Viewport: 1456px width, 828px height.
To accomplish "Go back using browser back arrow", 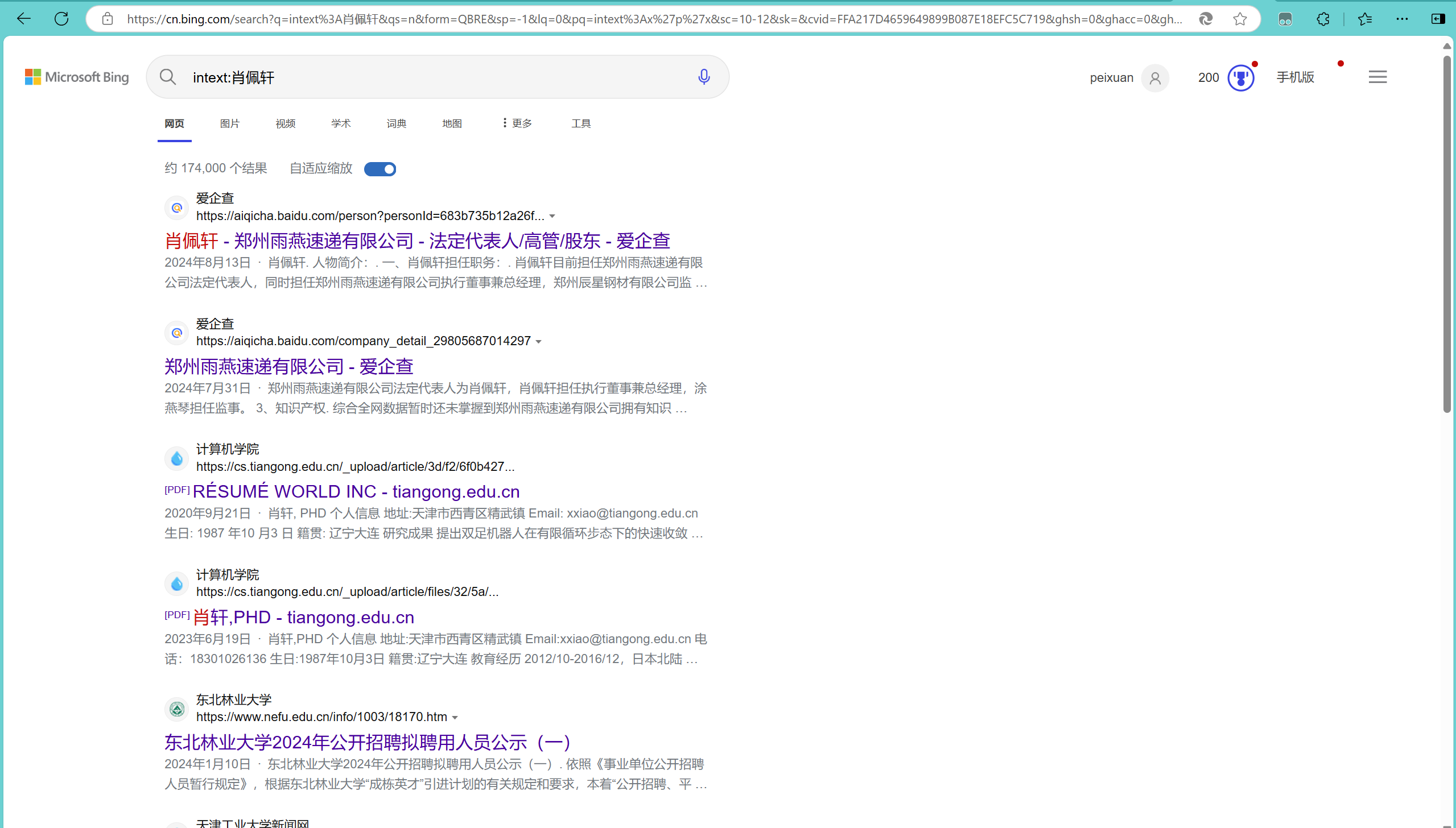I will click(23, 19).
